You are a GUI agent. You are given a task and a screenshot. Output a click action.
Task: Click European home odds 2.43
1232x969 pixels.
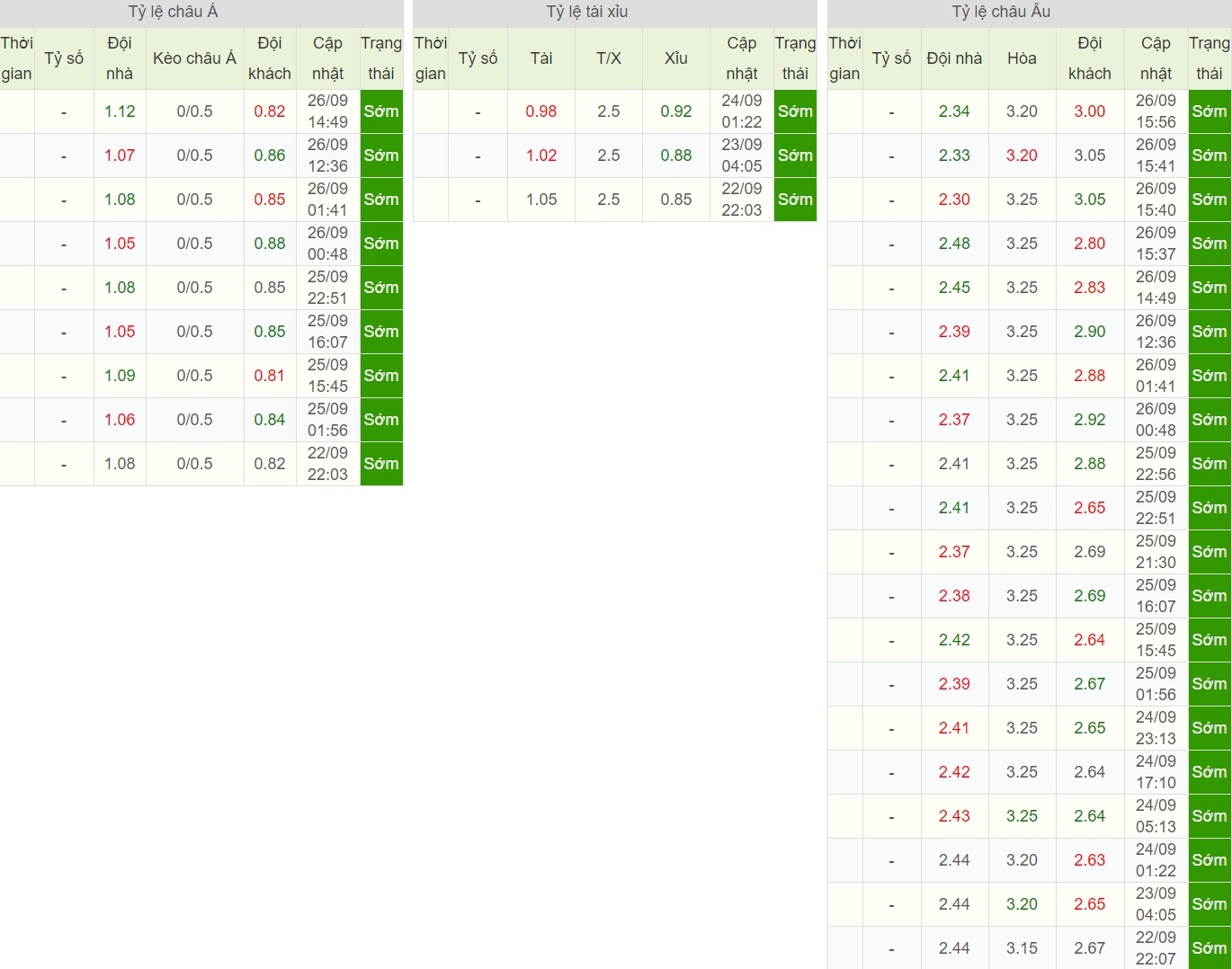(x=954, y=816)
